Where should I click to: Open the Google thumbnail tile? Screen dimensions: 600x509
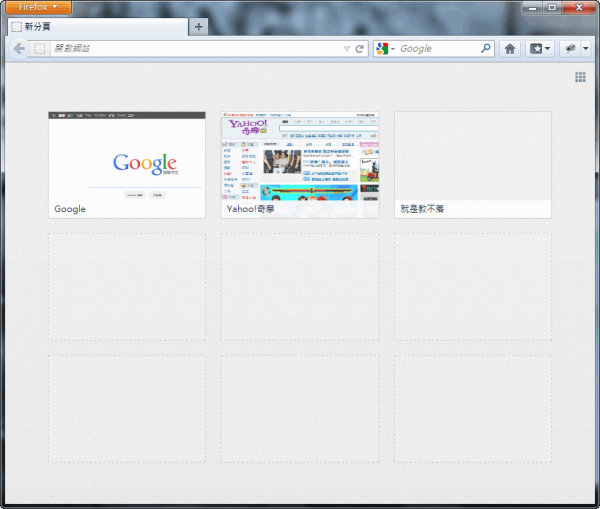click(127, 158)
